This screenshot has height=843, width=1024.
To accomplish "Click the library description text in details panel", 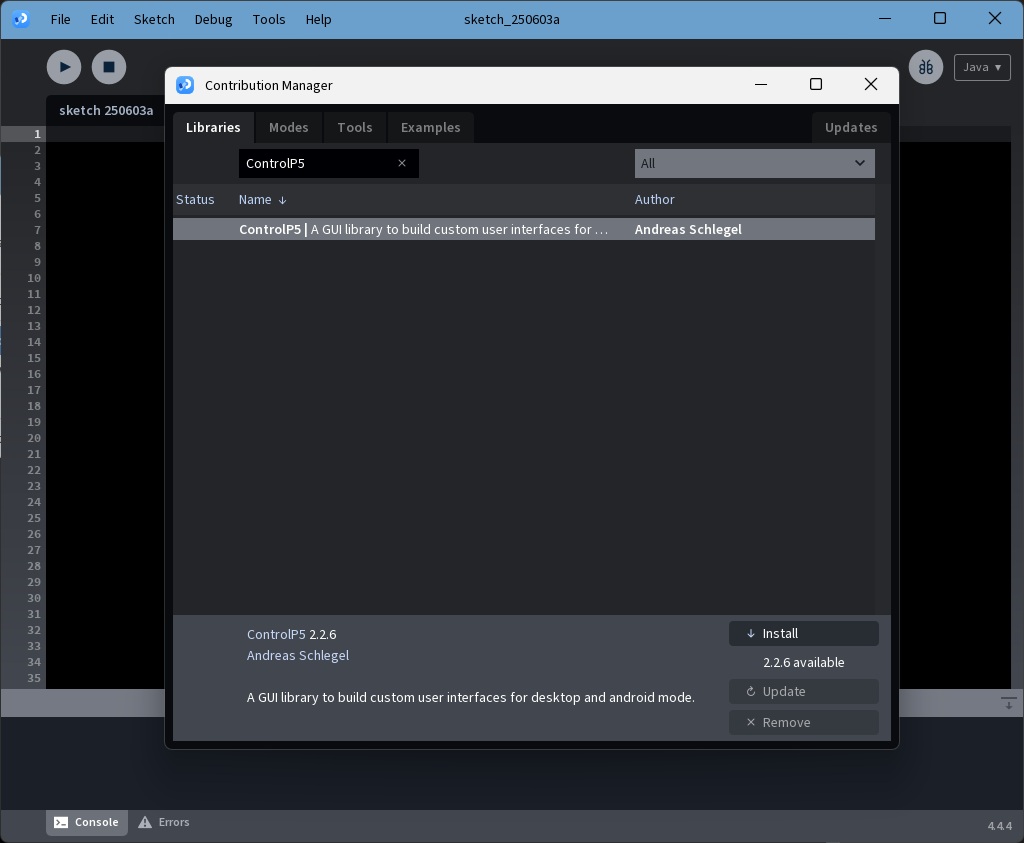I will 470,697.
